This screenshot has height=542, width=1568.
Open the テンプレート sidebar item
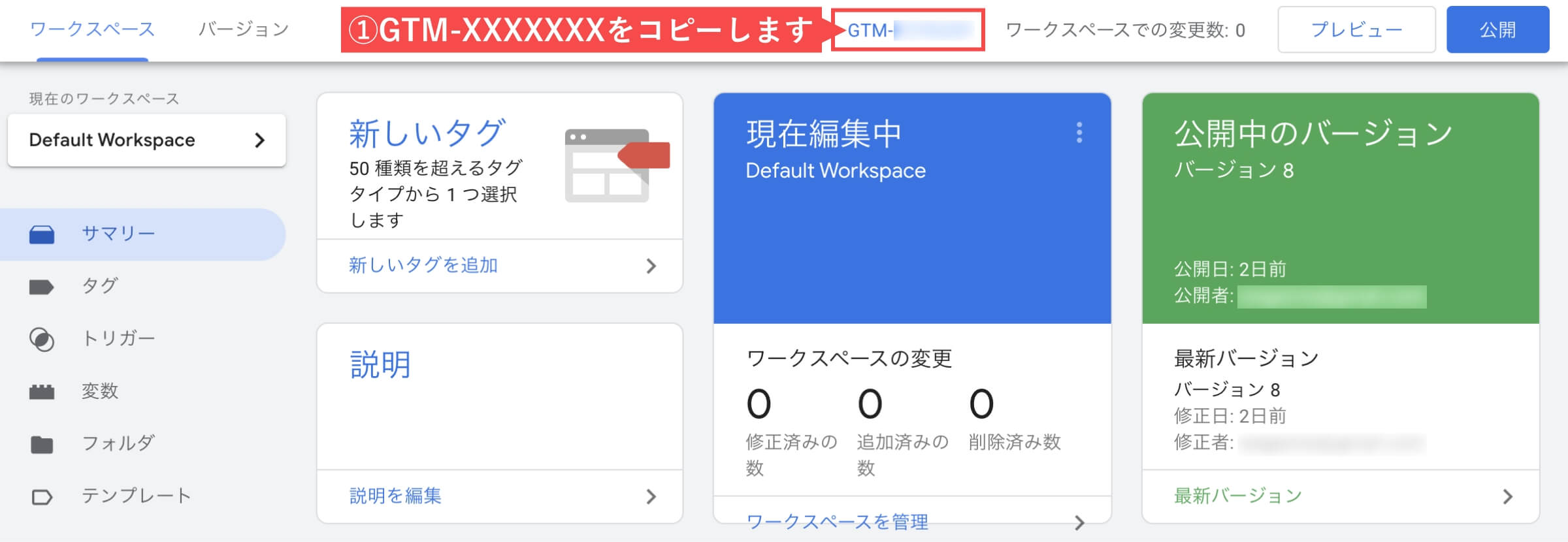(142, 497)
